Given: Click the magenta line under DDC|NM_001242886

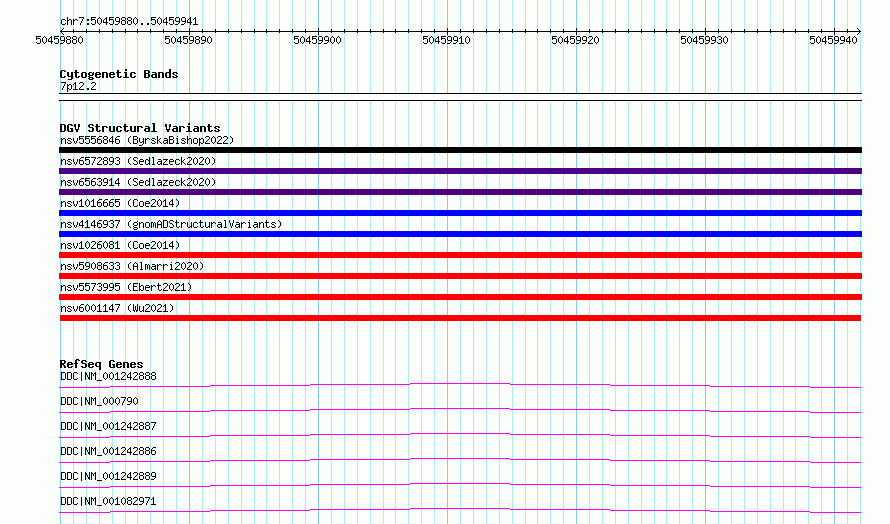Looking at the screenshot, I should 460,461.
